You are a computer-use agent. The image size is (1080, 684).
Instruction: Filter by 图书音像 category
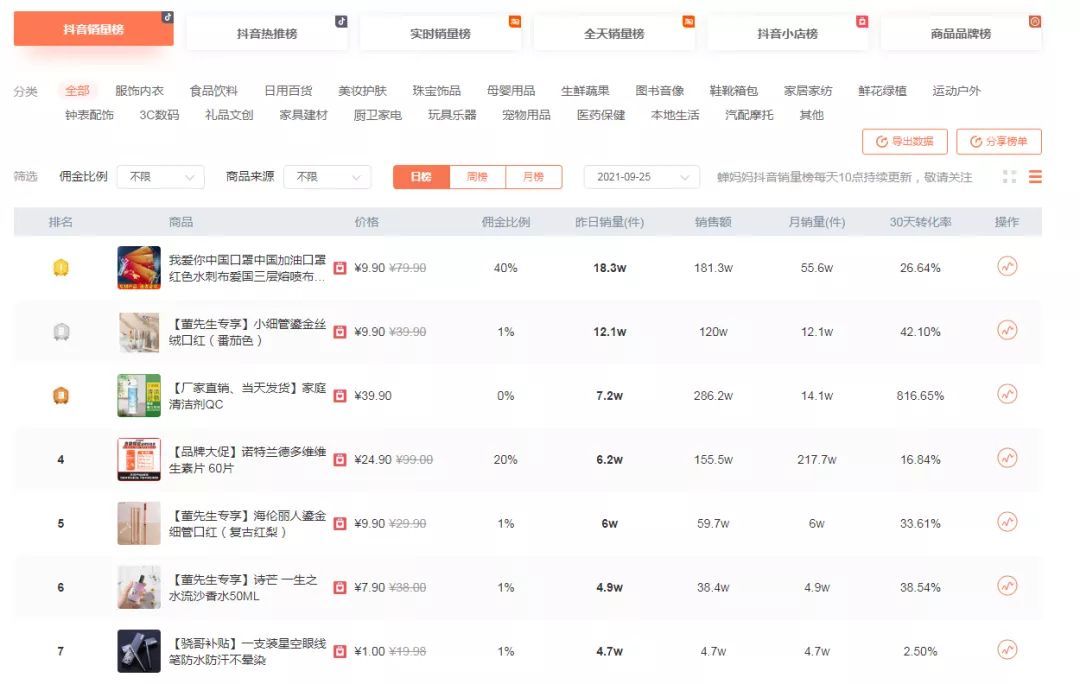coord(660,90)
